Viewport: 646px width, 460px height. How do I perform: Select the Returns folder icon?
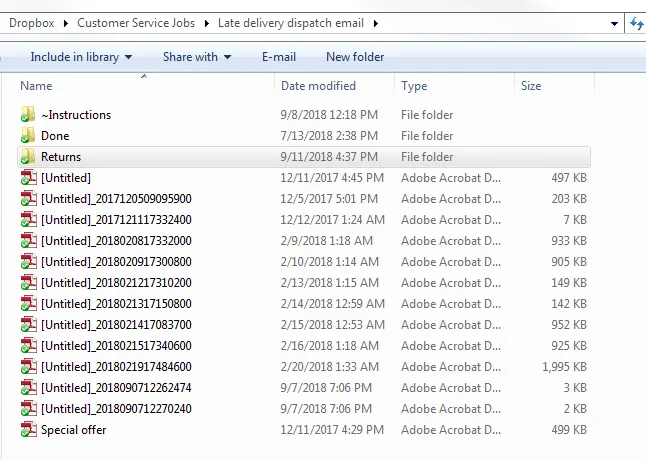point(28,156)
